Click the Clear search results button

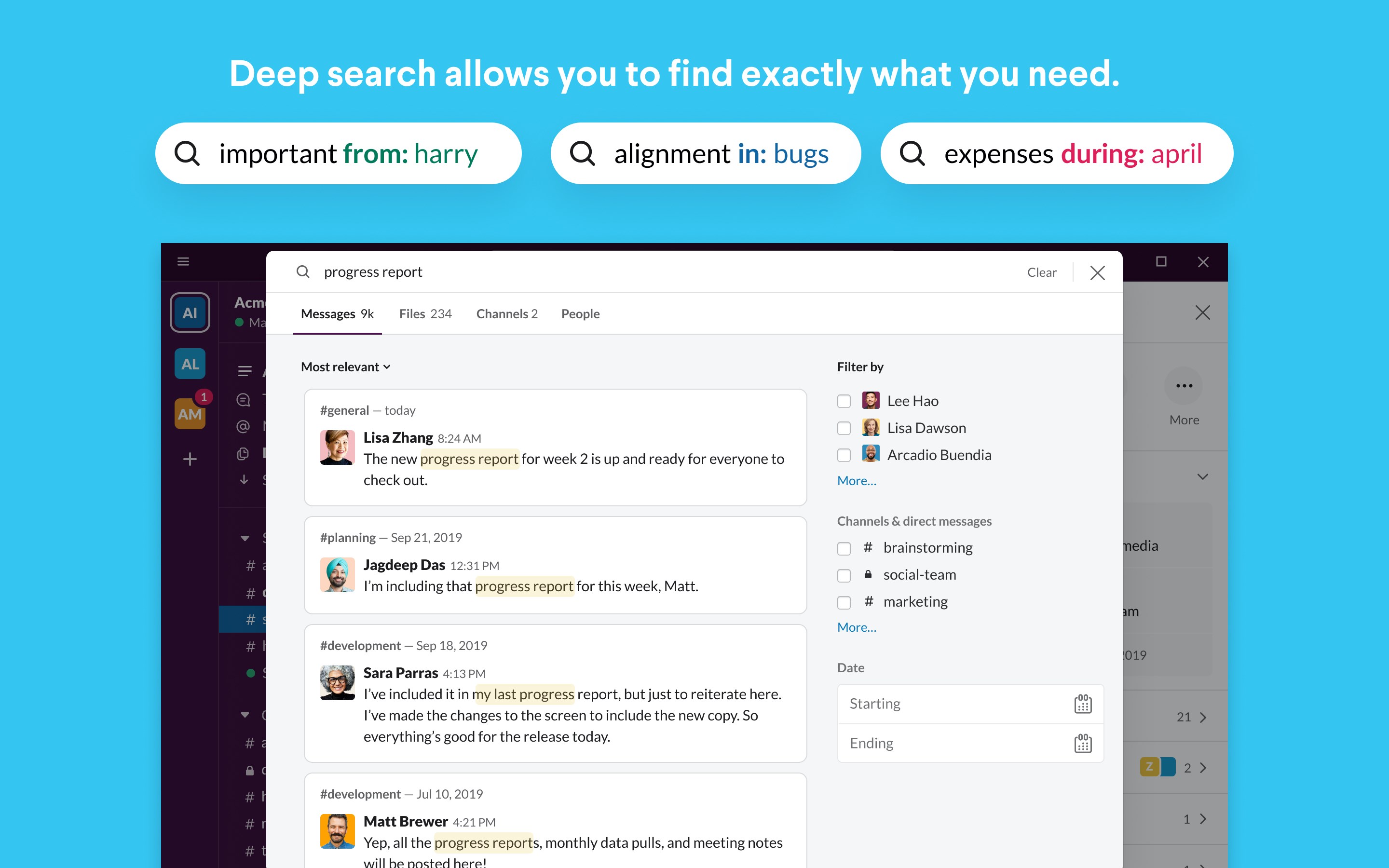tap(1040, 271)
